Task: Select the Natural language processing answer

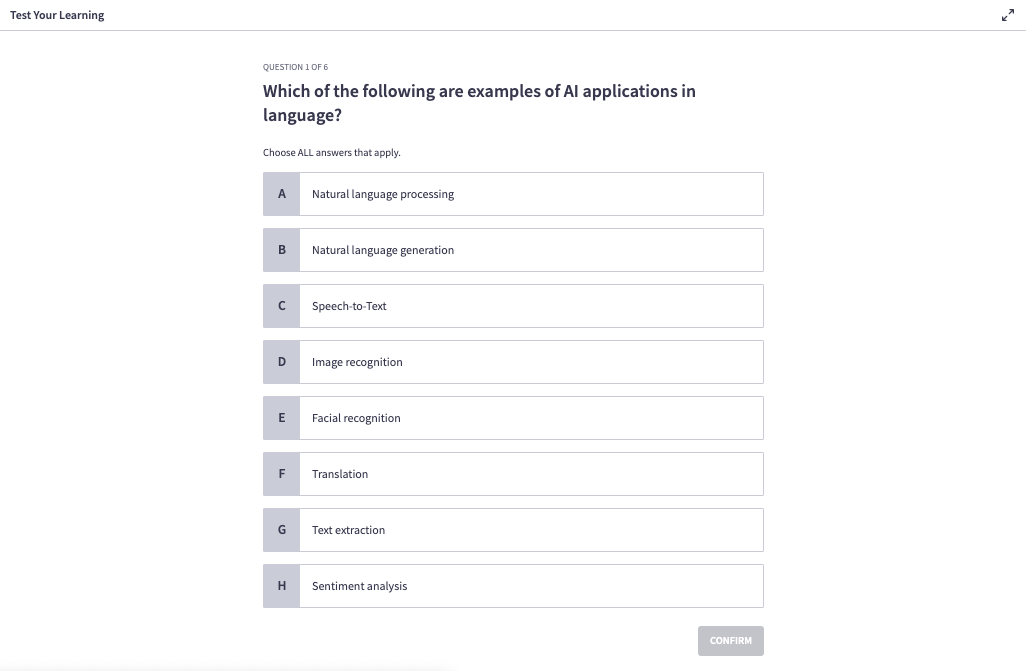Action: coord(513,194)
